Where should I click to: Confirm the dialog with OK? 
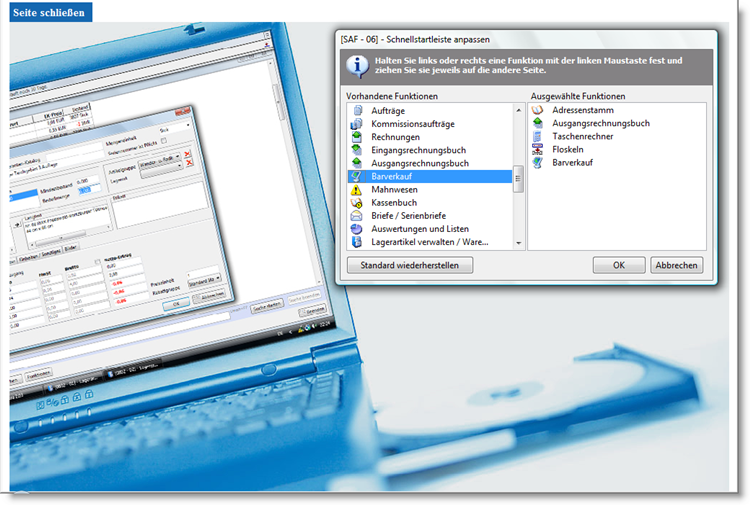tap(618, 265)
